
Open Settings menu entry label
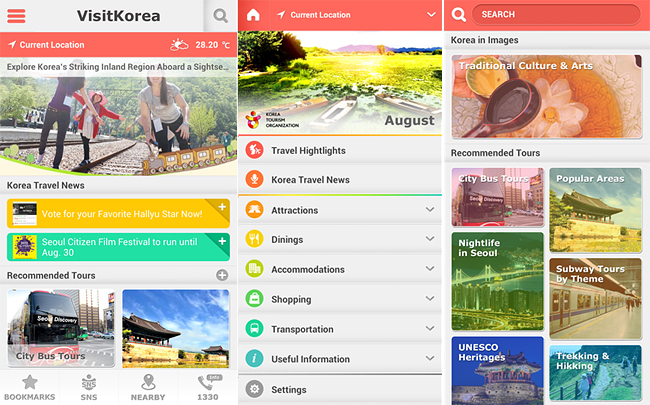289,390
